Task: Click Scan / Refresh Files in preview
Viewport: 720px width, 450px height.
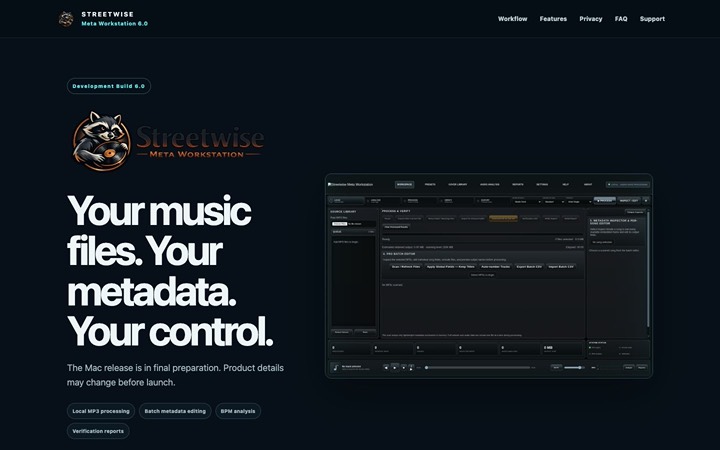Action: coord(406,267)
